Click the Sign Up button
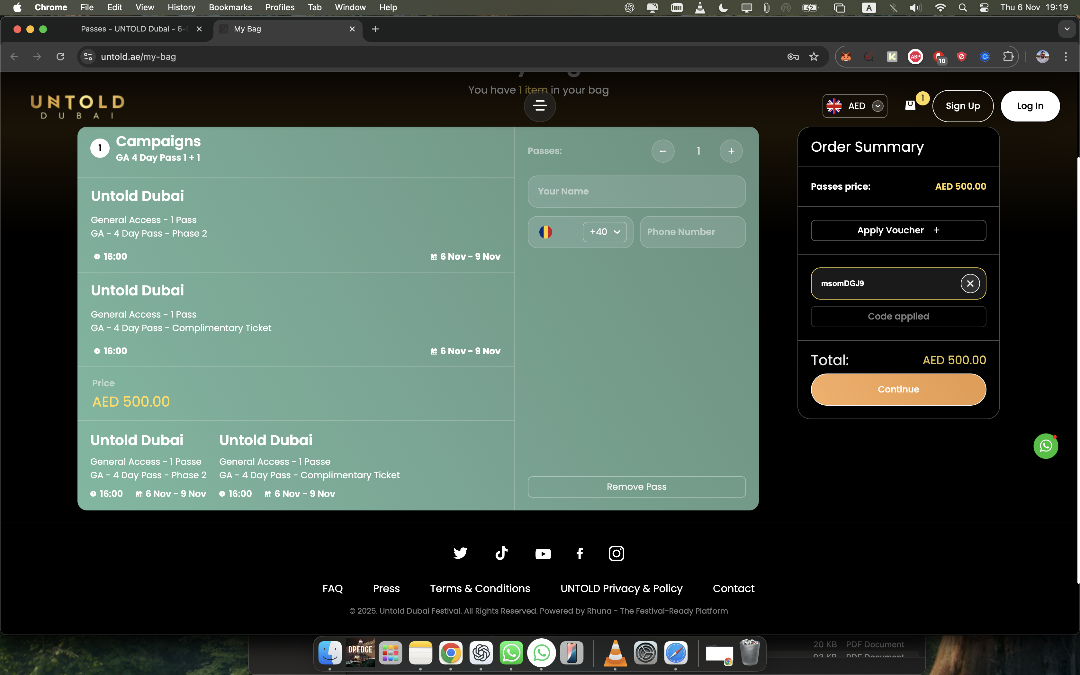This screenshot has height=675, width=1080. (x=962, y=106)
